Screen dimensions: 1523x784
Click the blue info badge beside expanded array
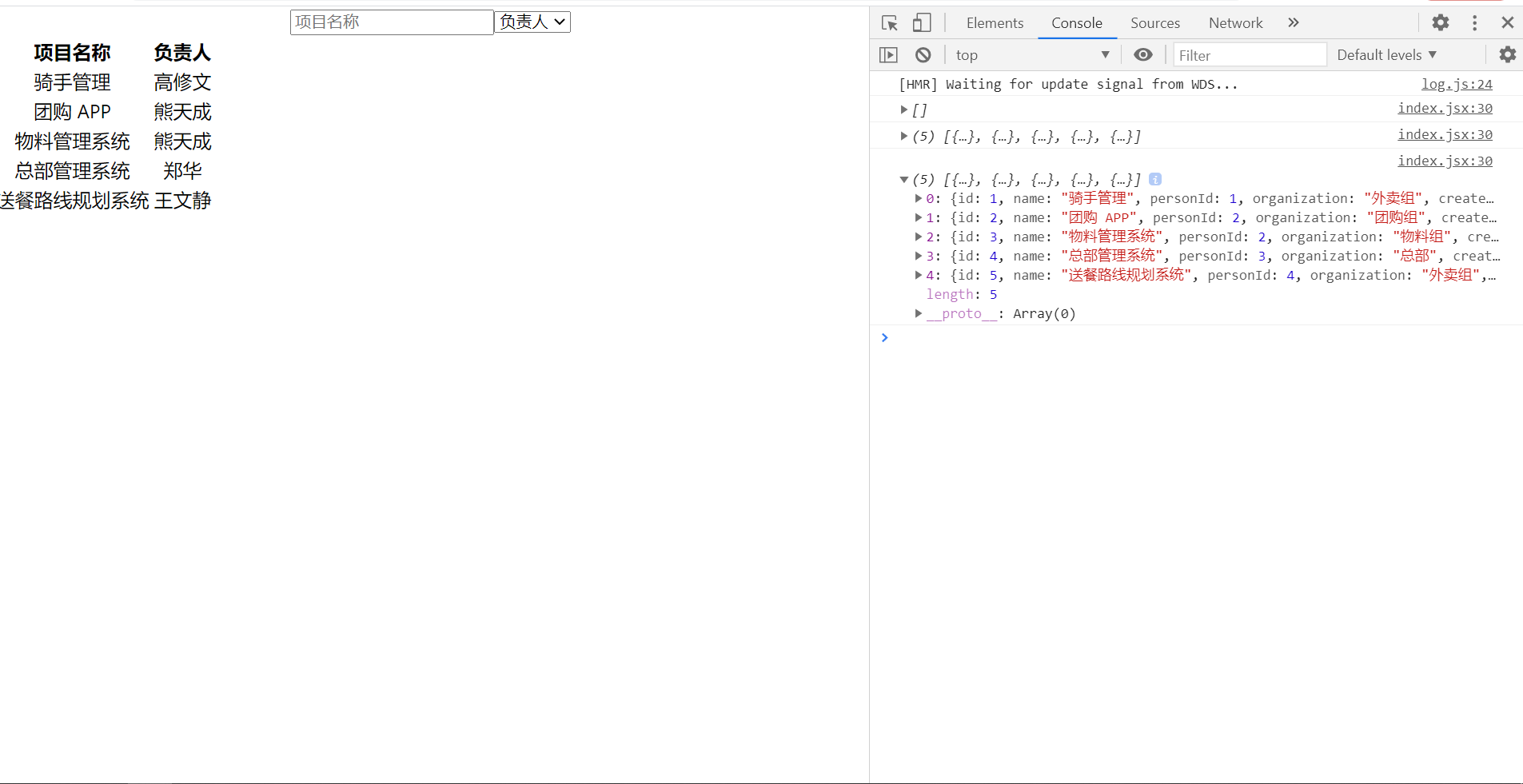pos(1155,179)
